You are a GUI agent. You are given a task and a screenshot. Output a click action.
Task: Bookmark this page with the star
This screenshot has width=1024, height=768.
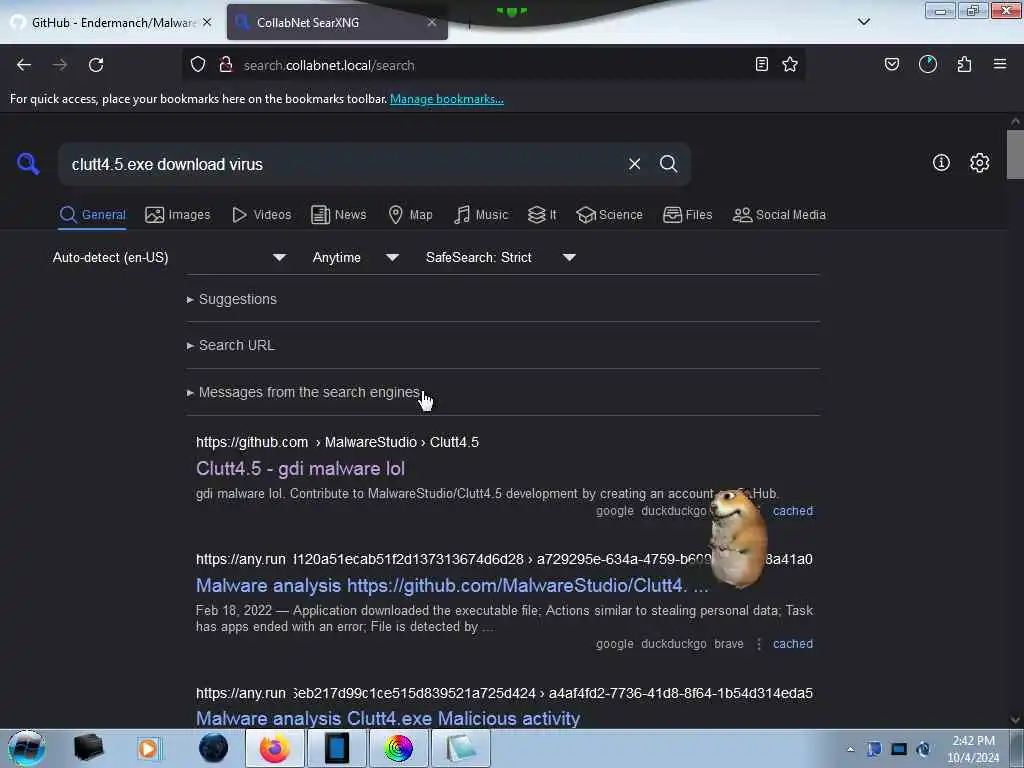point(790,64)
